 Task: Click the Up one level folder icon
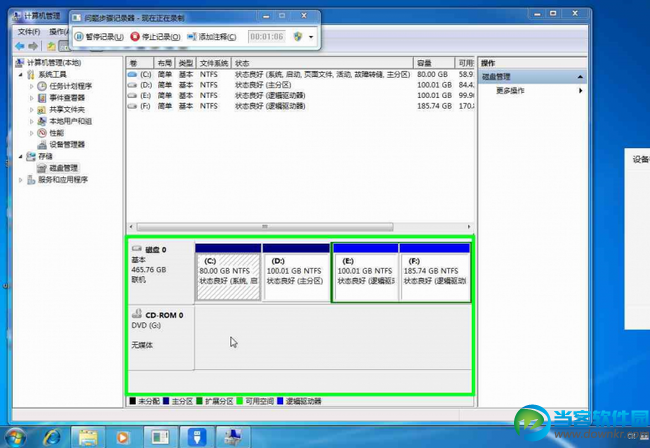pos(51,46)
